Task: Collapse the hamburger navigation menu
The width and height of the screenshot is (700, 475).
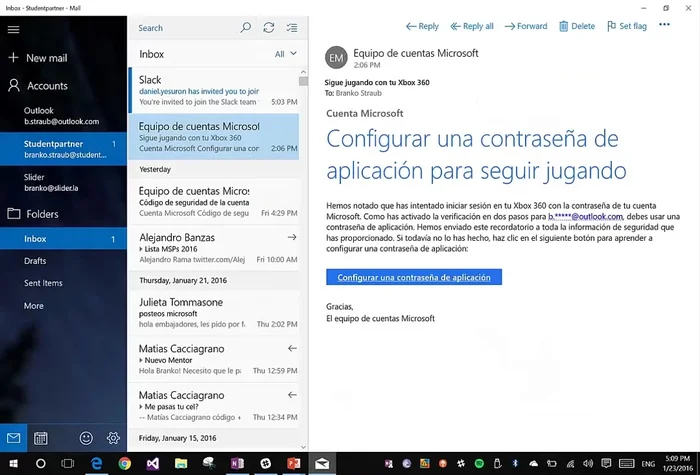Action: pyautogui.click(x=13, y=29)
